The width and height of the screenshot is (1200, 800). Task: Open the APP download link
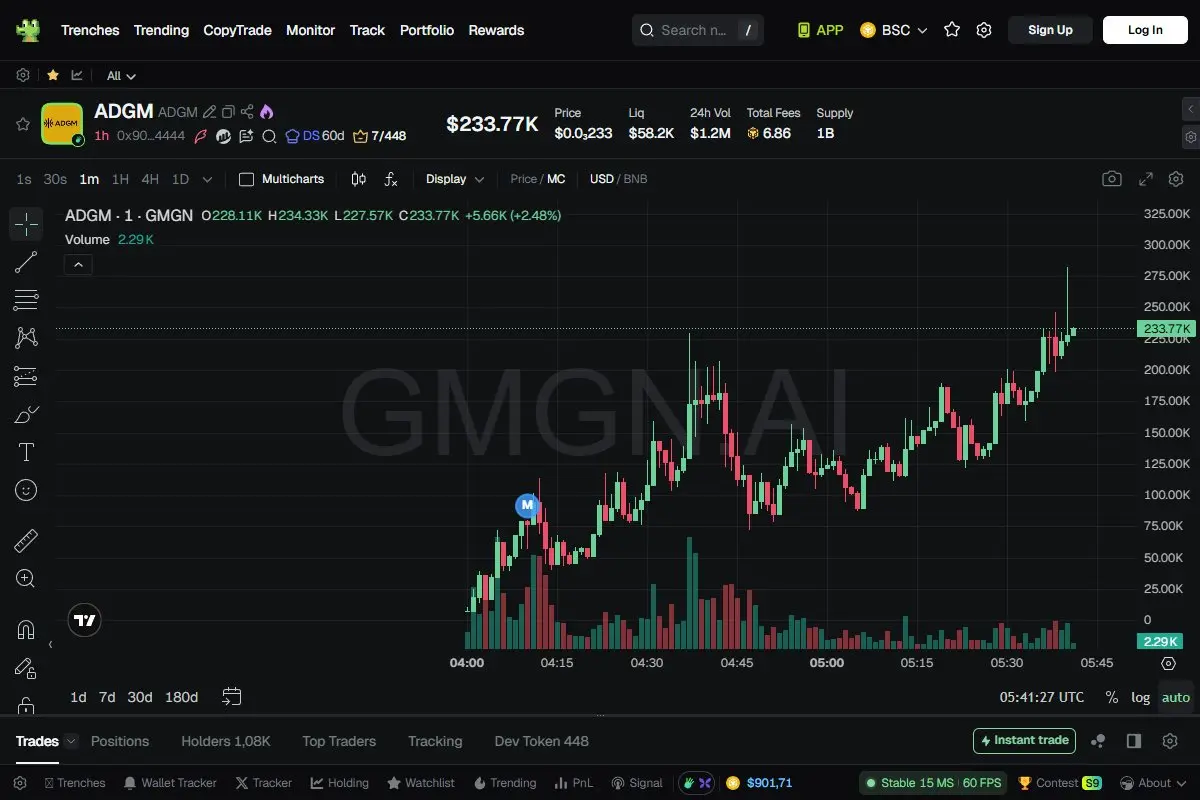click(x=820, y=30)
